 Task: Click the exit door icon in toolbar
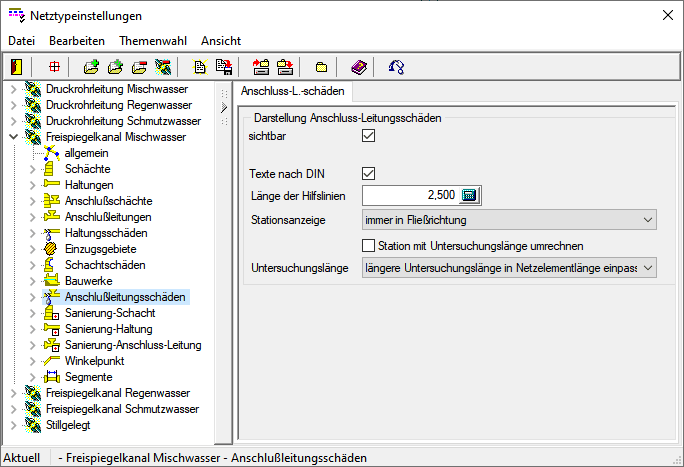(x=17, y=67)
